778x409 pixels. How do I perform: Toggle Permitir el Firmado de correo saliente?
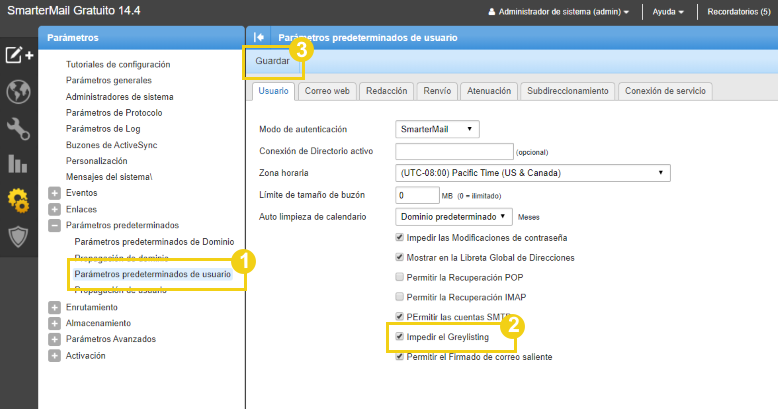point(399,356)
